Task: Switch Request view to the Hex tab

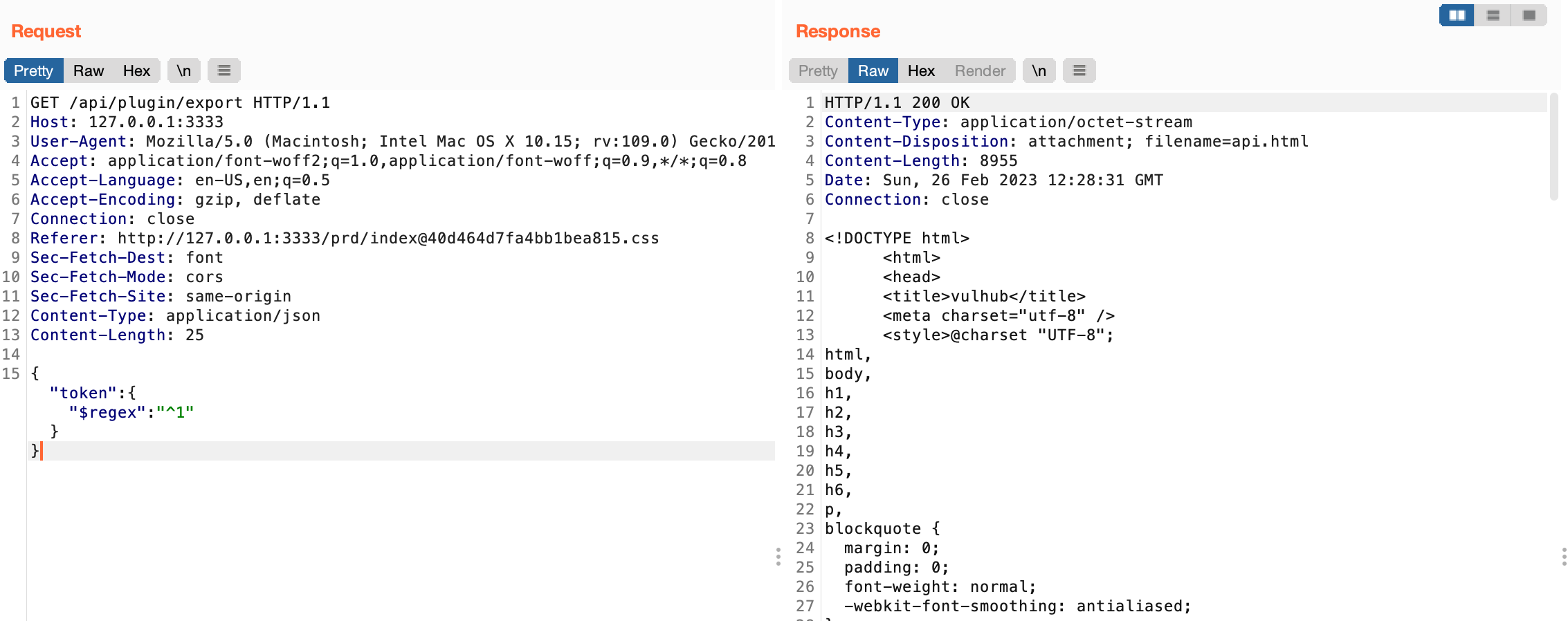Action: (x=136, y=71)
